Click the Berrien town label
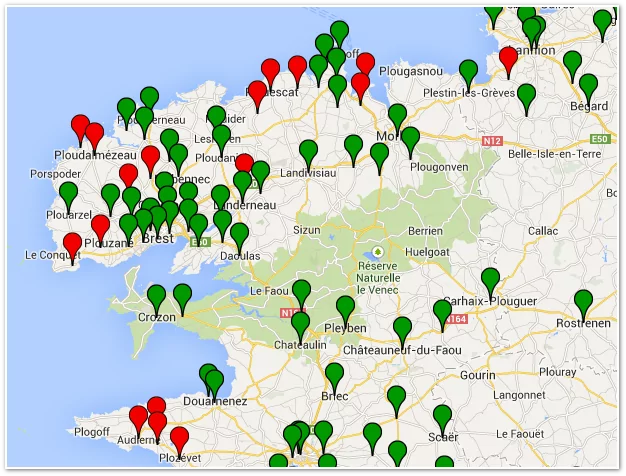The height and width of the screenshot is (476, 626). [425, 231]
